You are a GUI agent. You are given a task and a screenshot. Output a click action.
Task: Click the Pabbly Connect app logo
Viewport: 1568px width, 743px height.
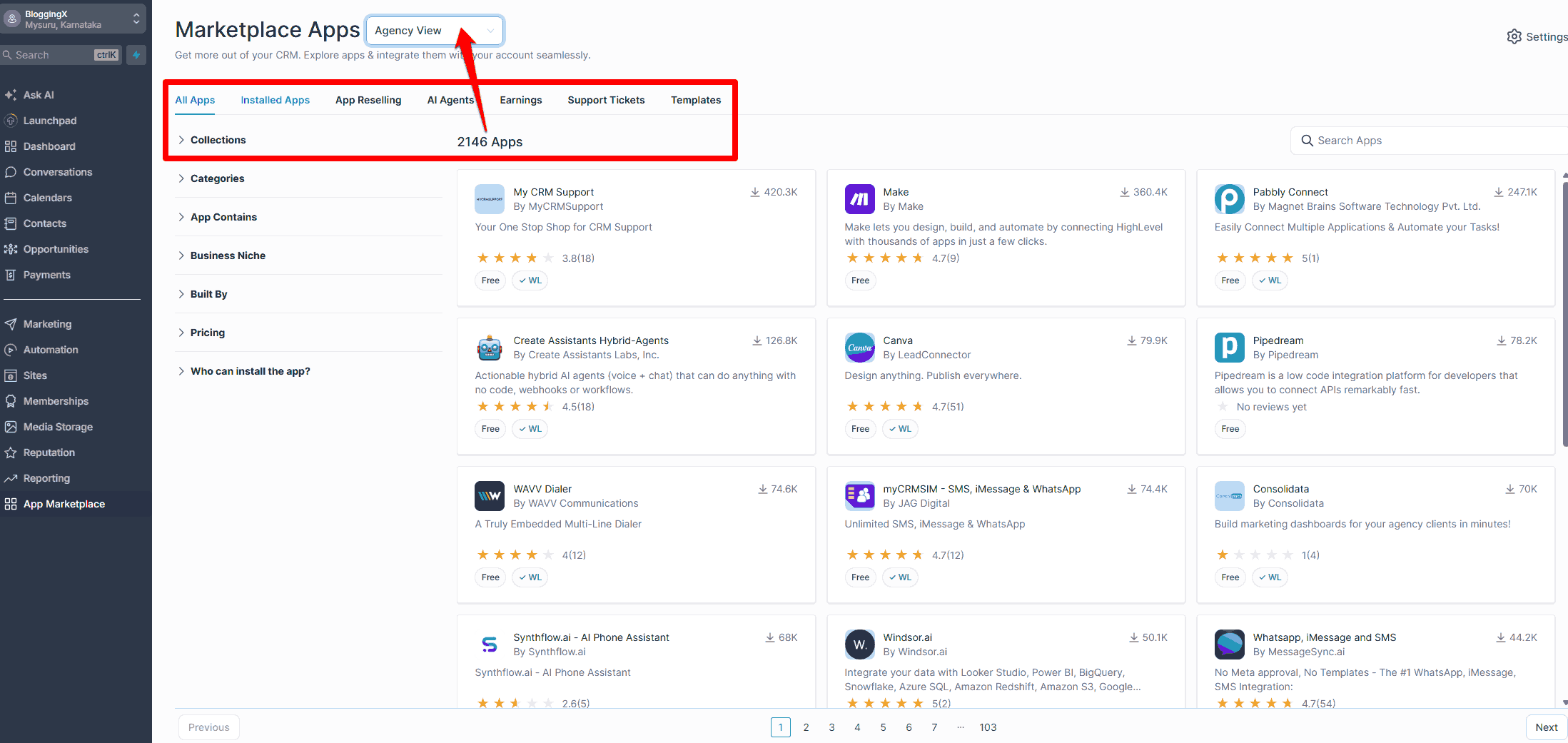click(x=1229, y=199)
